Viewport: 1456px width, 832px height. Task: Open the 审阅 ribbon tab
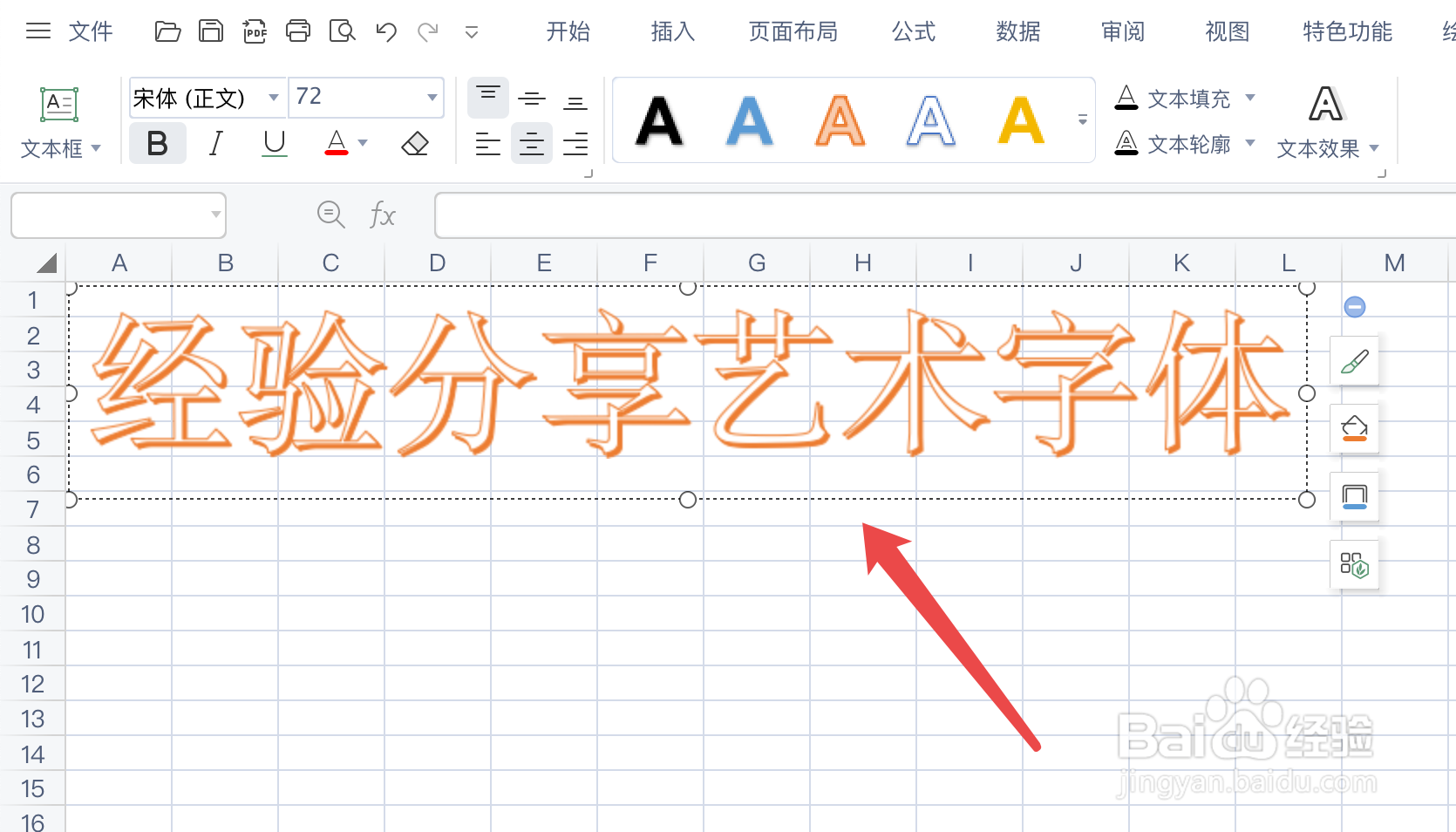tap(1122, 31)
